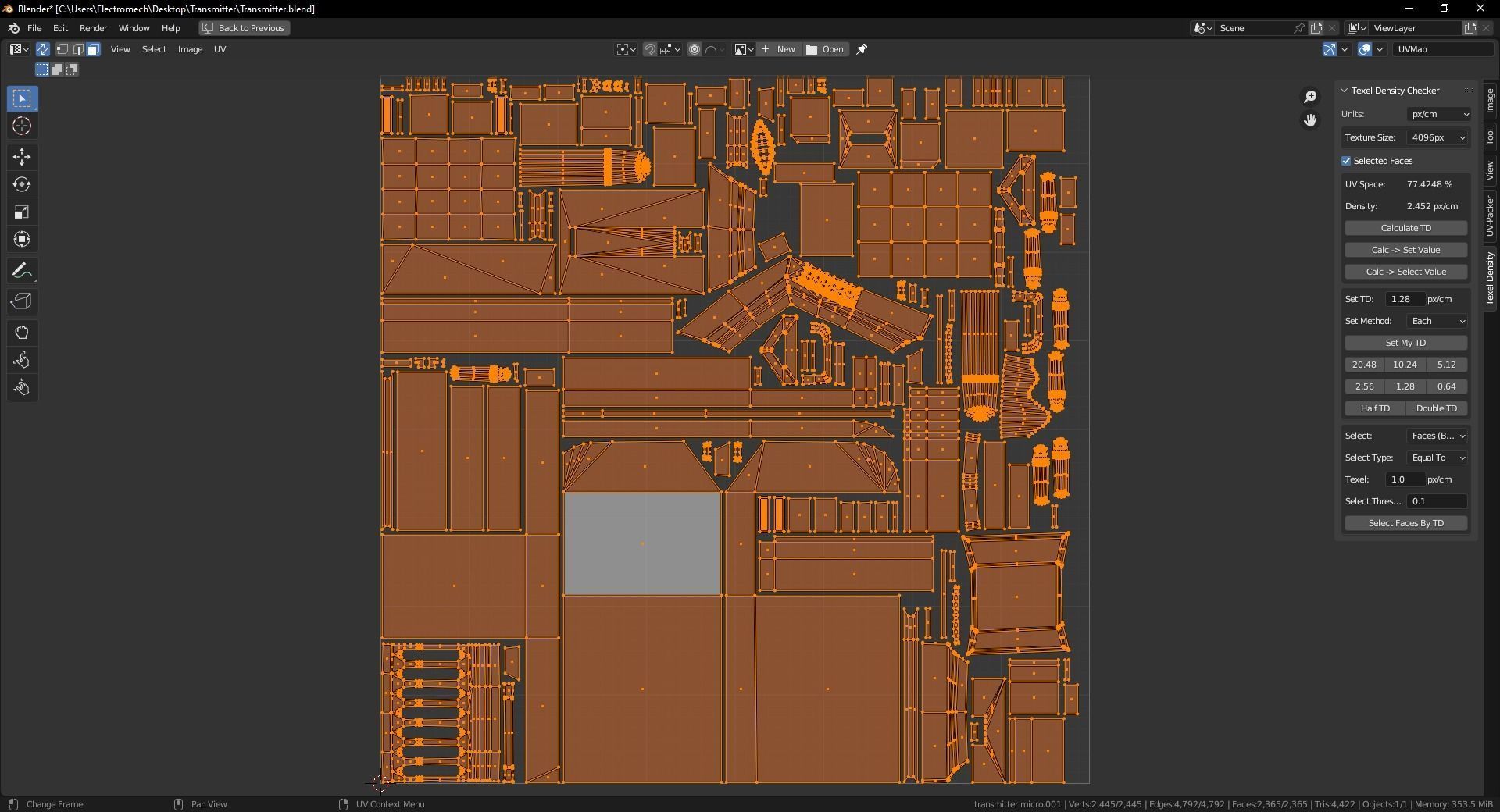
Task: Create a new scene copy icon
Action: (x=1316, y=28)
